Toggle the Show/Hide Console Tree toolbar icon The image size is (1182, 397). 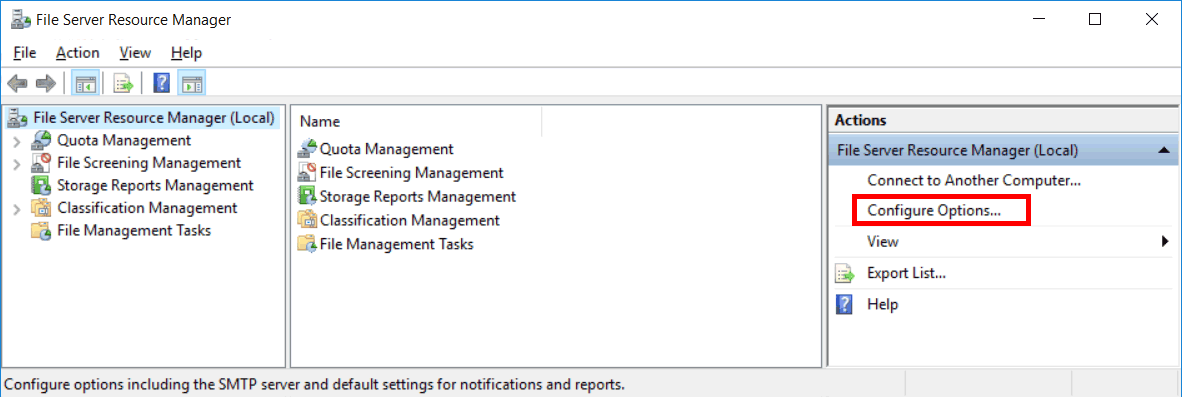coord(84,84)
